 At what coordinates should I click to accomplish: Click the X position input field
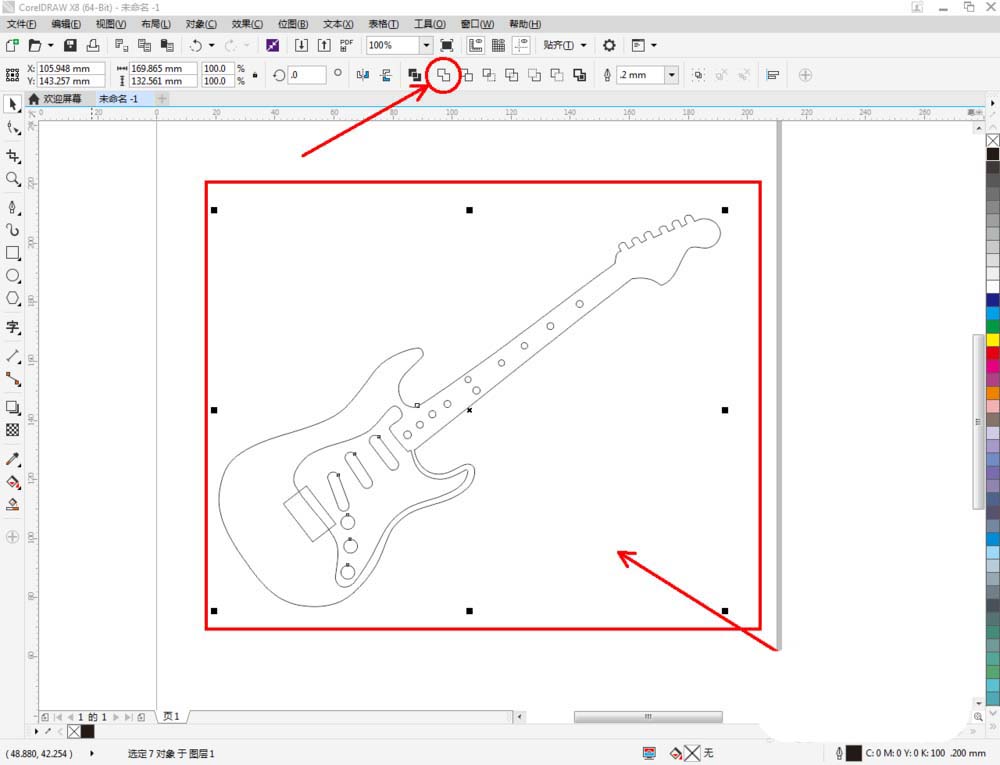point(71,68)
